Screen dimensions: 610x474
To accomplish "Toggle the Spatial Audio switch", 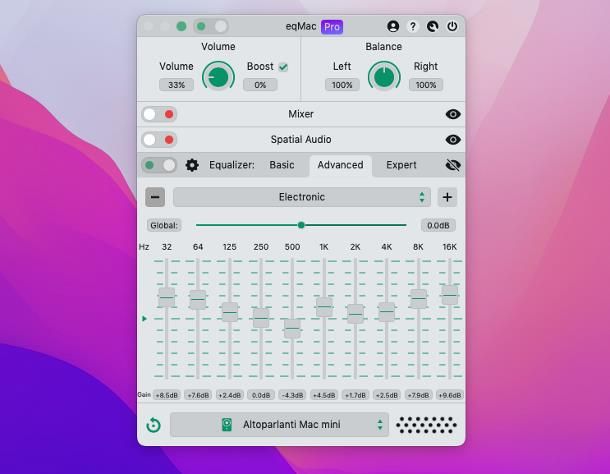I will click(x=159, y=140).
